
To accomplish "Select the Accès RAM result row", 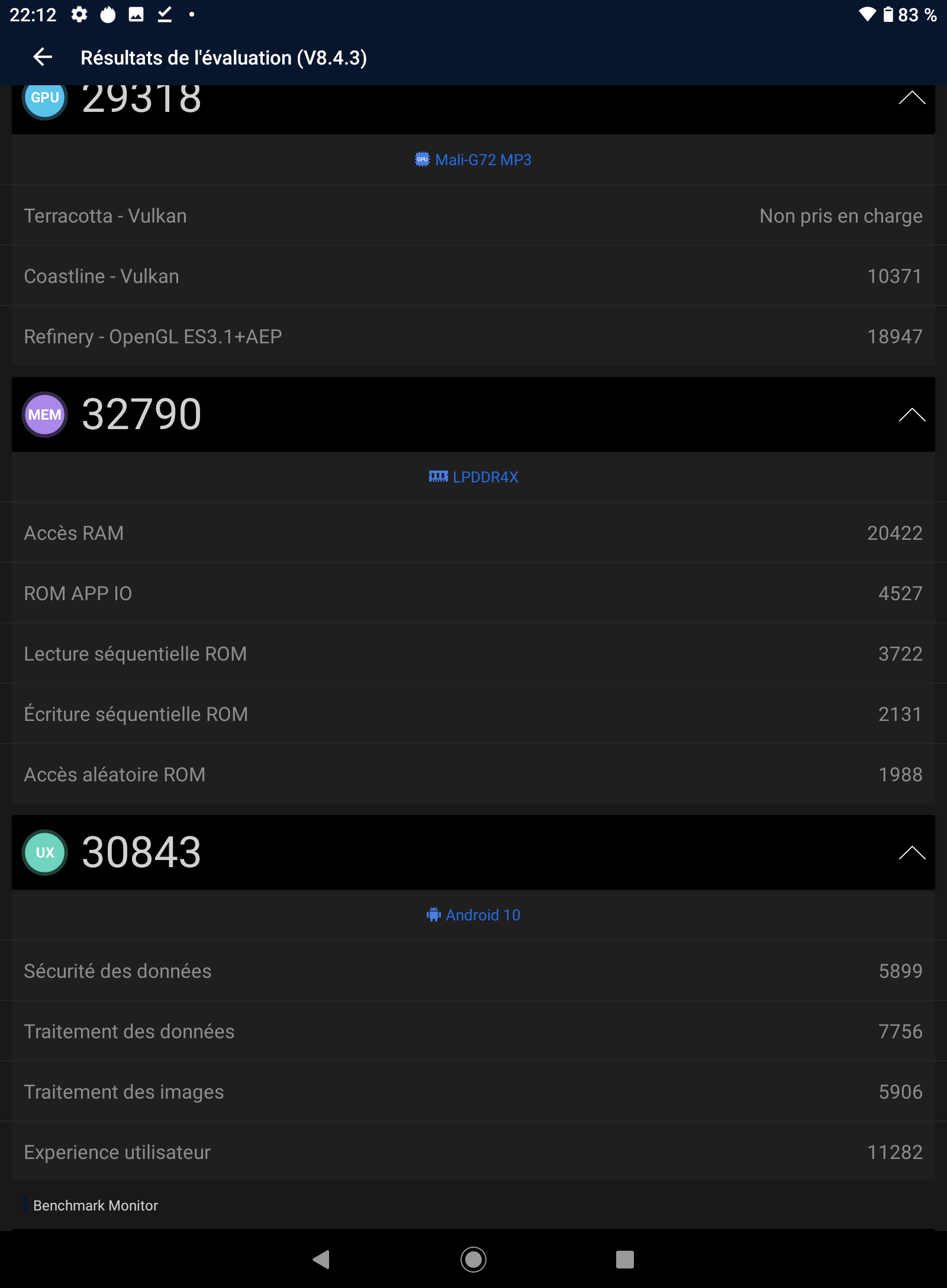I will (x=474, y=533).
